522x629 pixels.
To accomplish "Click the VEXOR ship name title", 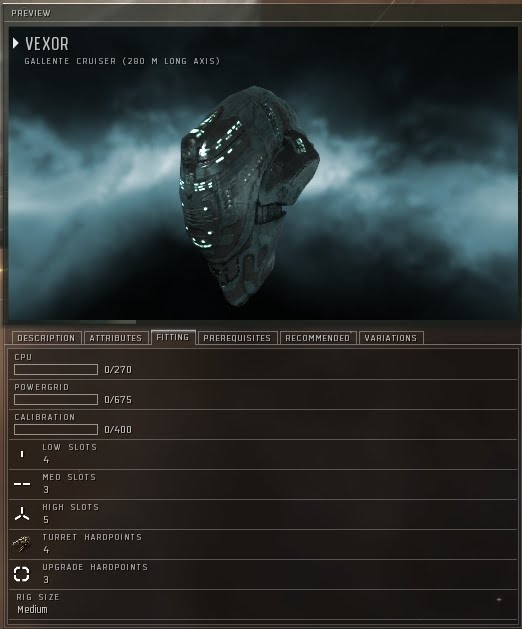I will 47,44.
